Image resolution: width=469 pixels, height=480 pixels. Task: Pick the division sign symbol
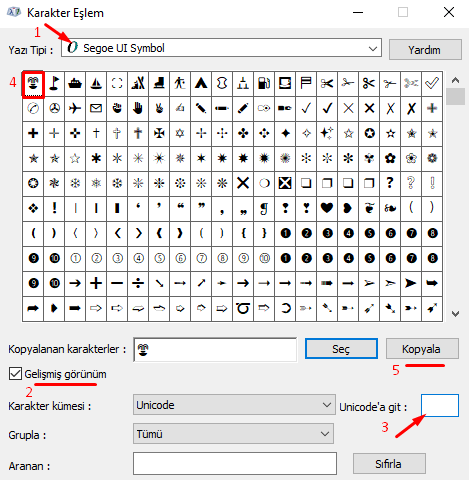[138, 283]
